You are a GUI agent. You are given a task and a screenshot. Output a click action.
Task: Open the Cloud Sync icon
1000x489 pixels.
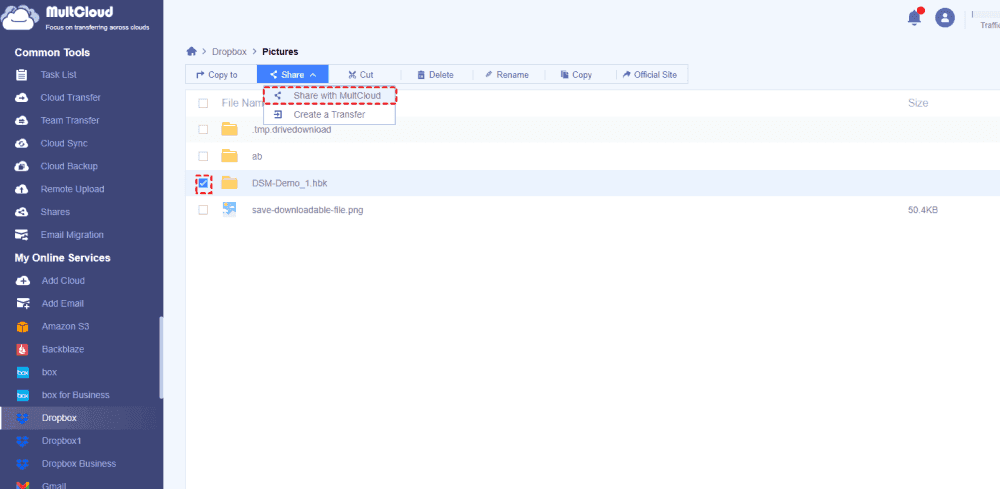point(22,143)
